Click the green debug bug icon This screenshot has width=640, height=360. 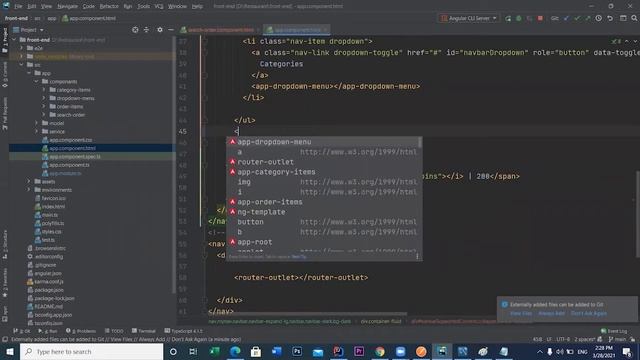[x=519, y=18]
